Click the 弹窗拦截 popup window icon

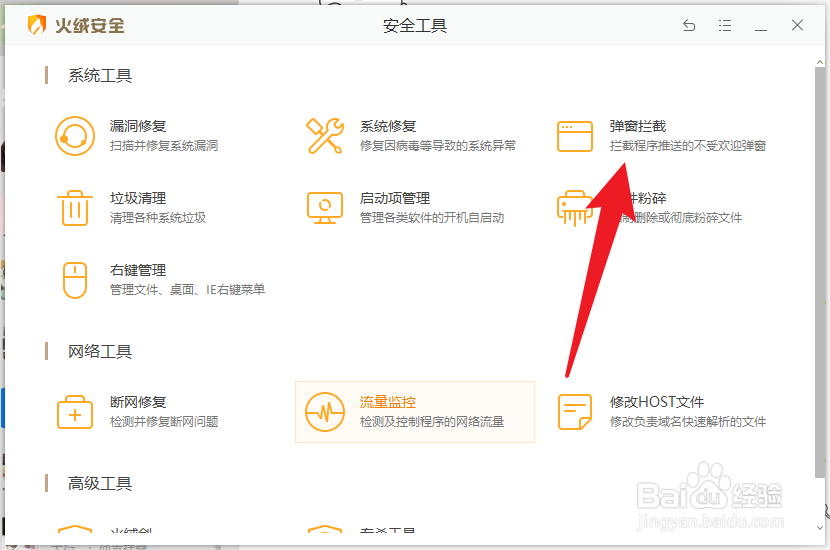[x=574, y=136]
